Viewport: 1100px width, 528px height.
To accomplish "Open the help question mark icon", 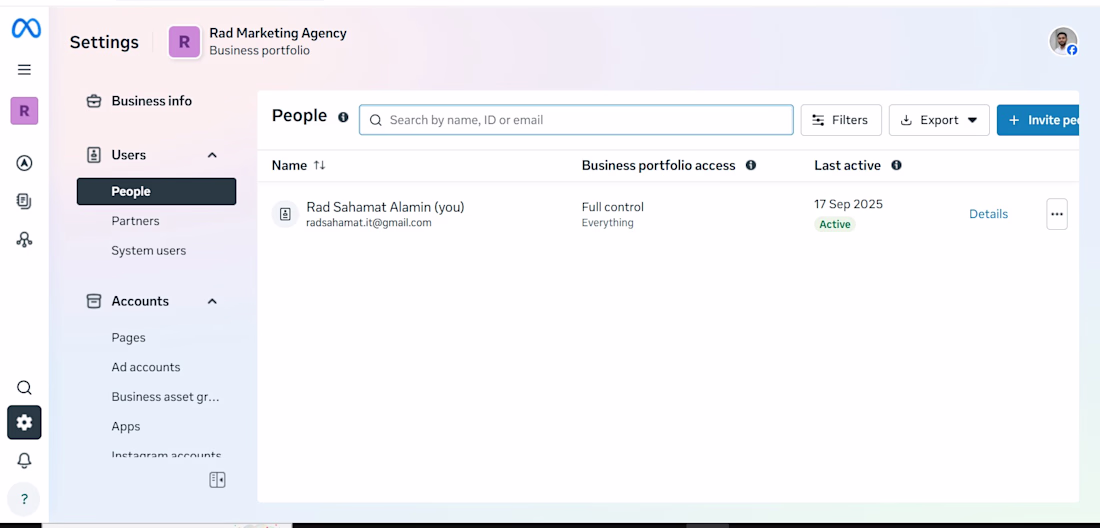I will coord(25,499).
